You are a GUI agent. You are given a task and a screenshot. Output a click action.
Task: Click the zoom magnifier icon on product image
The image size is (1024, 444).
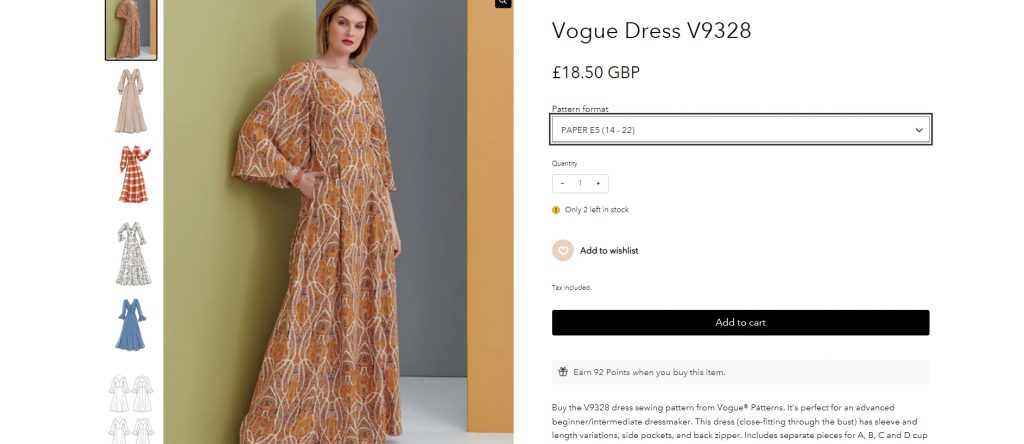[504, 3]
